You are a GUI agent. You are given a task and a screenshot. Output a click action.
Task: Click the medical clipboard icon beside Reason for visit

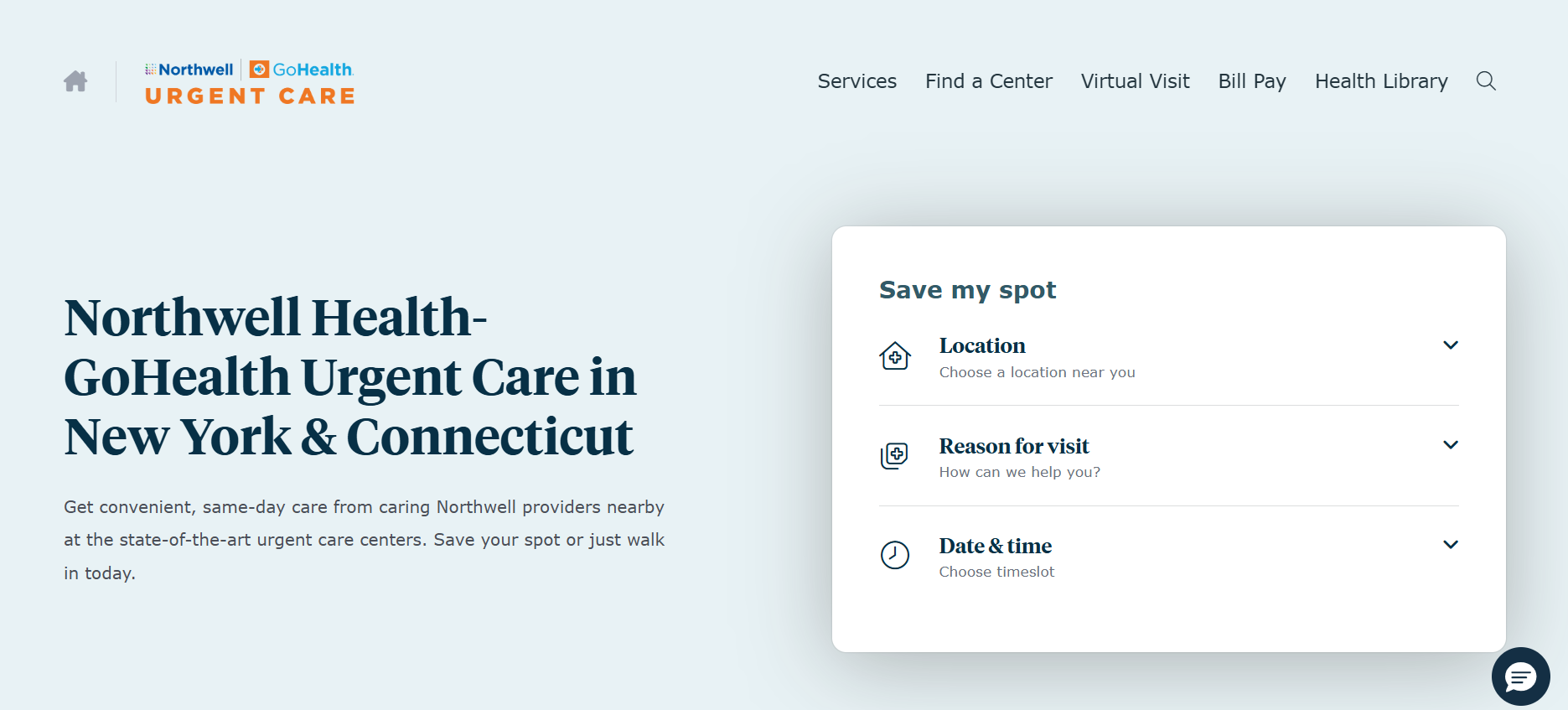[894, 455]
